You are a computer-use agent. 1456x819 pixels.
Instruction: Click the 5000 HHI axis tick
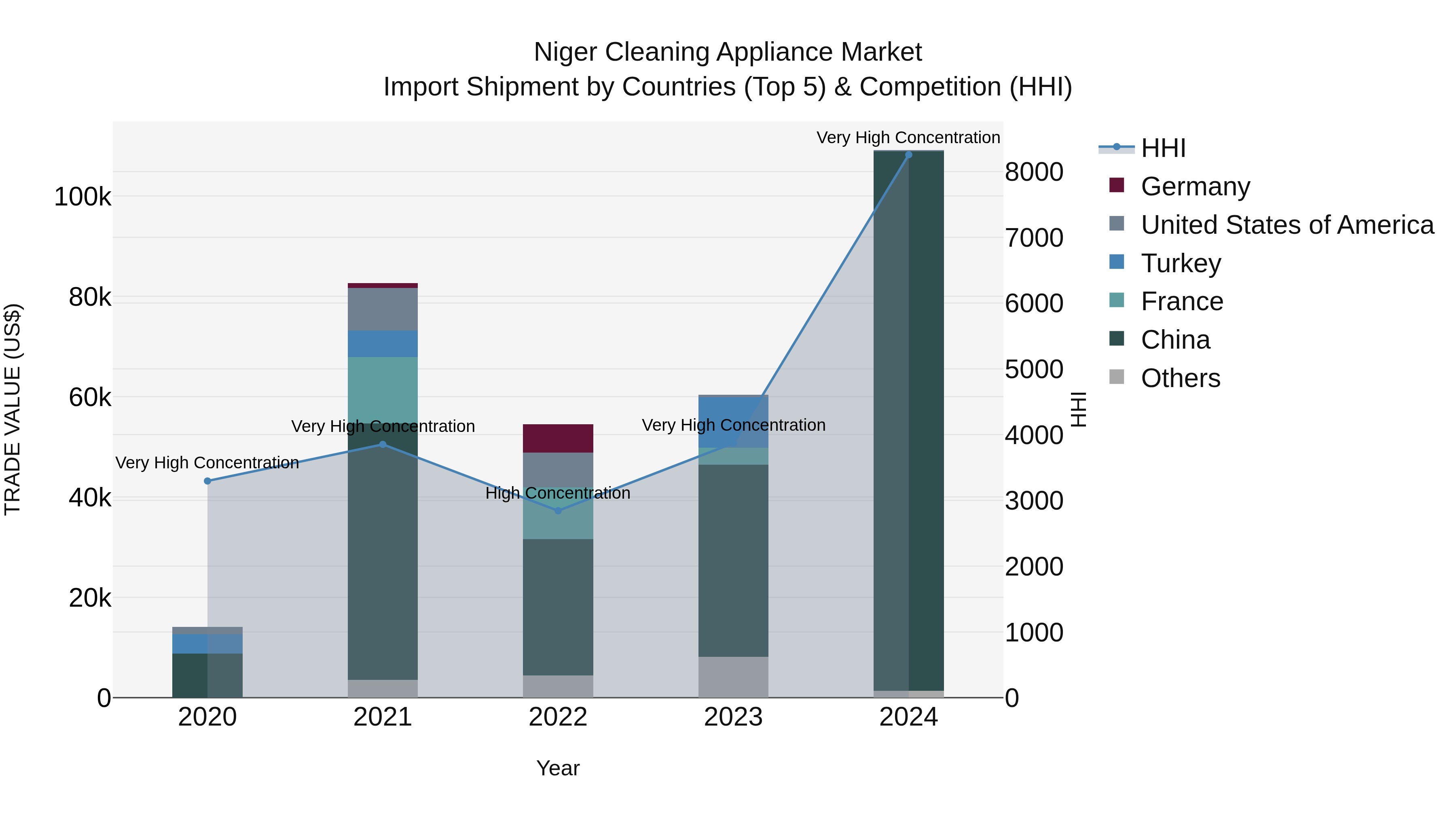click(1034, 369)
